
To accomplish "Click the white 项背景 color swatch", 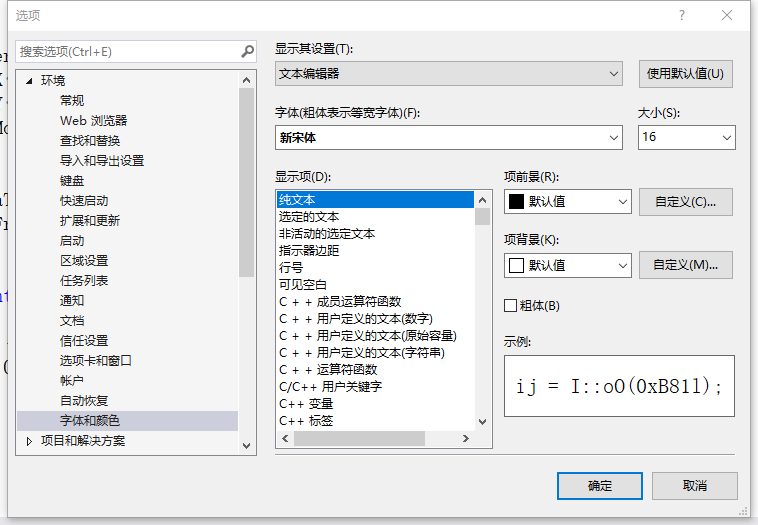I will (516, 265).
